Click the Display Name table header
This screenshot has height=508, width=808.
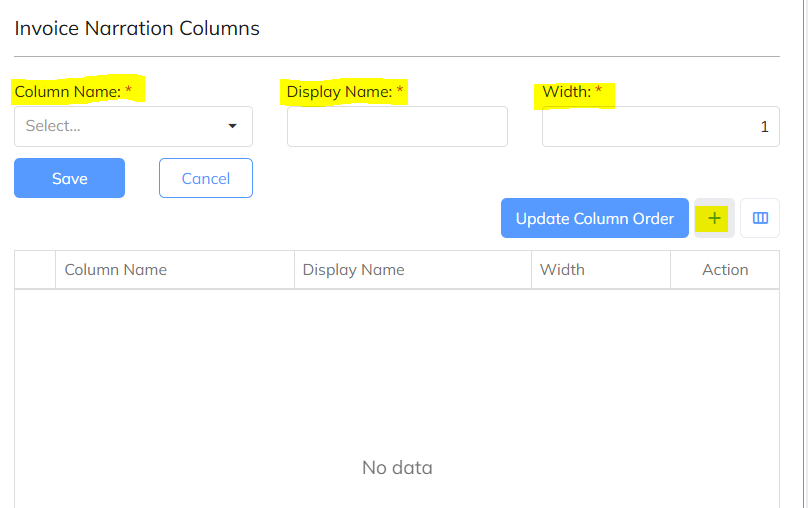(353, 269)
